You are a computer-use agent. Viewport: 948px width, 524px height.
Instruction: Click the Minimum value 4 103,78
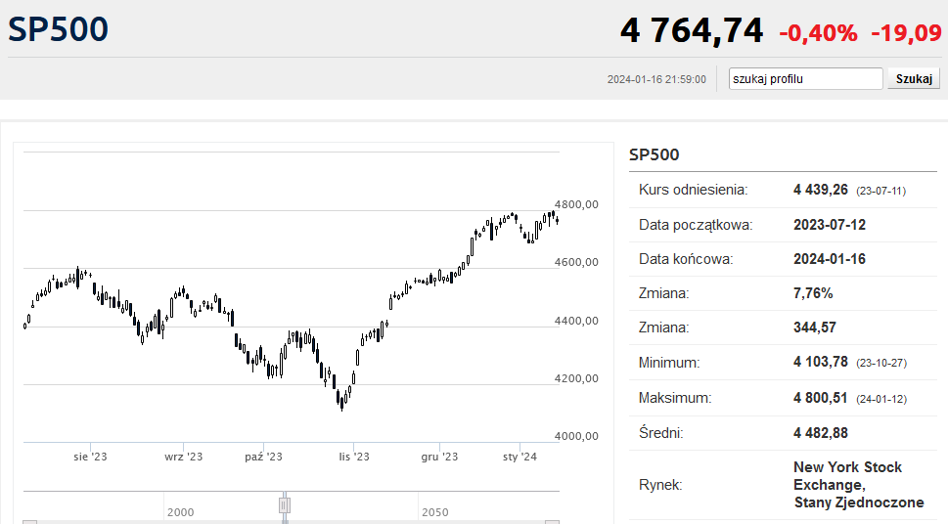coord(820,362)
